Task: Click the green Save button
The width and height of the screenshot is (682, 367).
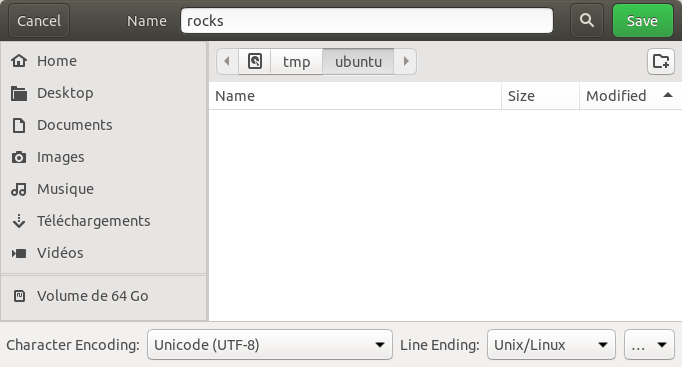Action: 642,20
